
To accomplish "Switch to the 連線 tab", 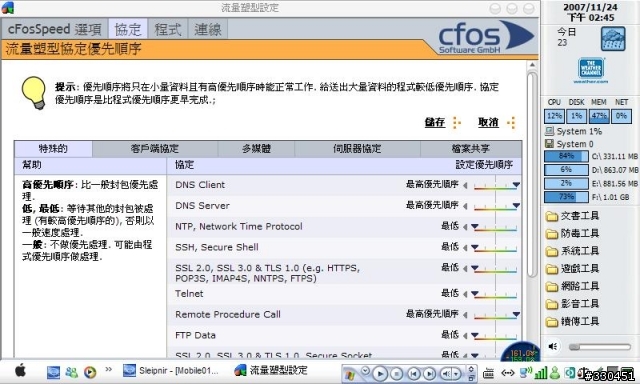I will 208,29.
